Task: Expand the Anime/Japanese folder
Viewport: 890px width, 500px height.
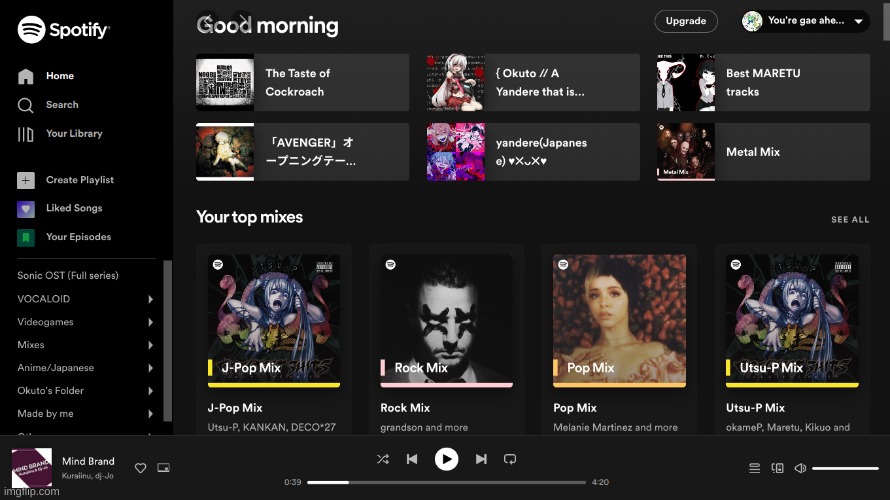Action: (x=150, y=368)
